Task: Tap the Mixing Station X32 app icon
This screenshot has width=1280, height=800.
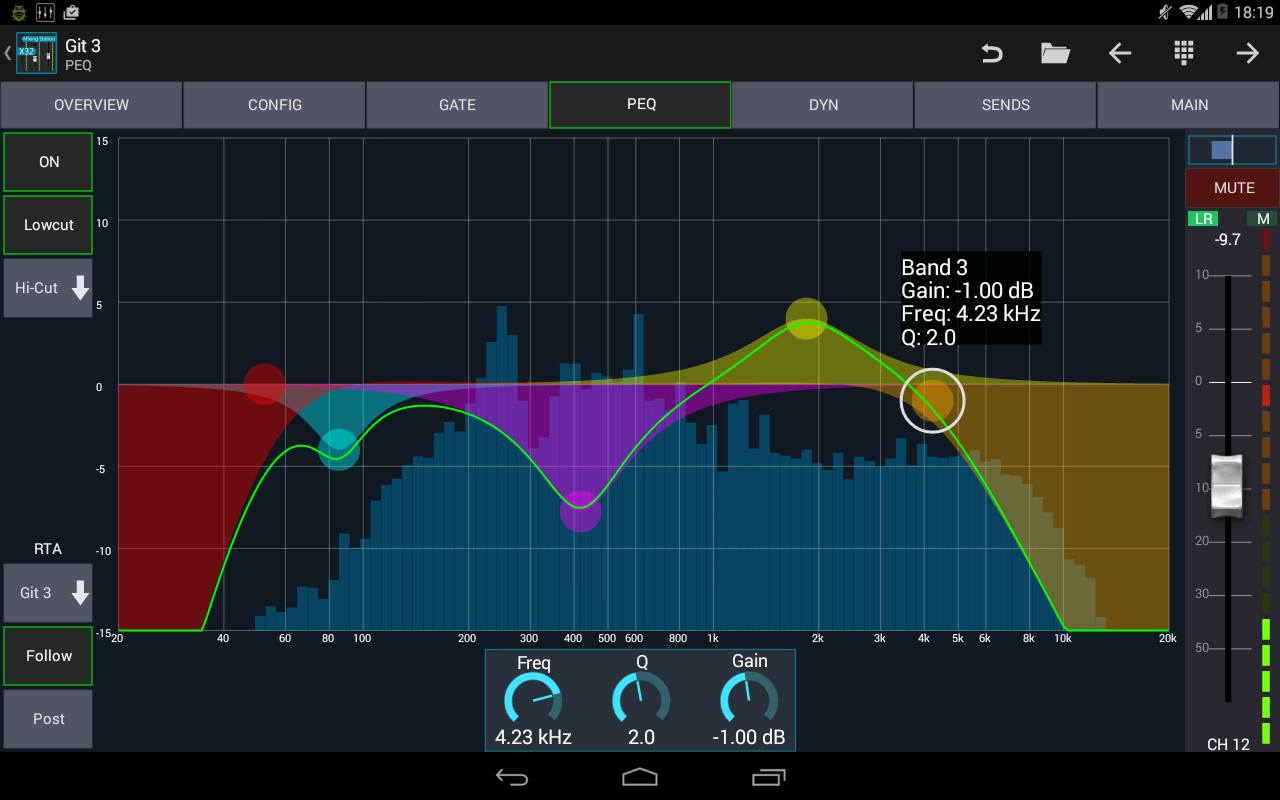Action: [x=35, y=52]
